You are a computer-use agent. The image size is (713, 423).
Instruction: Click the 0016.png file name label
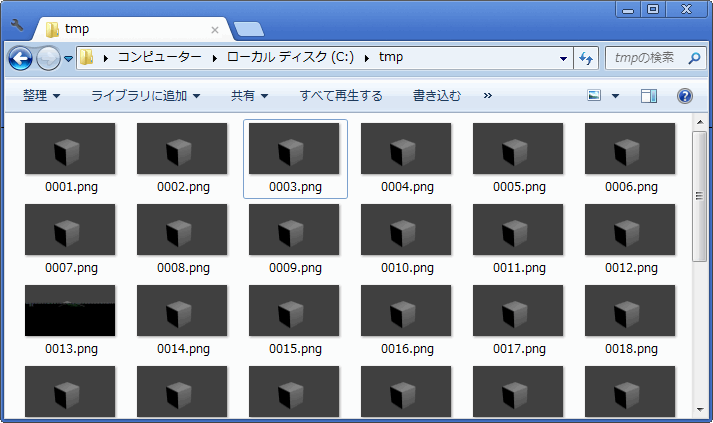click(407, 349)
